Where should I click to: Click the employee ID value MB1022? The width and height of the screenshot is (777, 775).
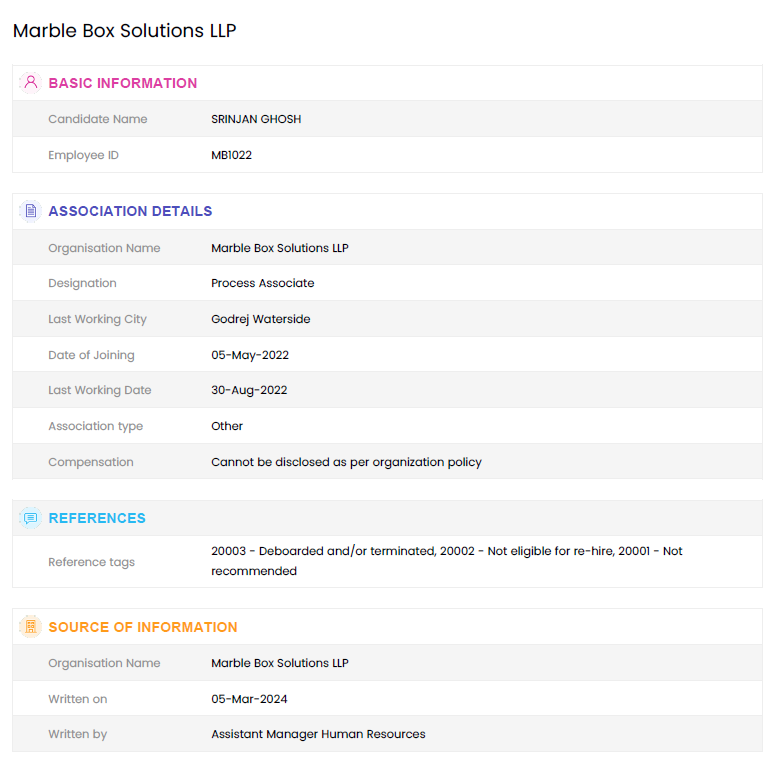tap(231, 155)
